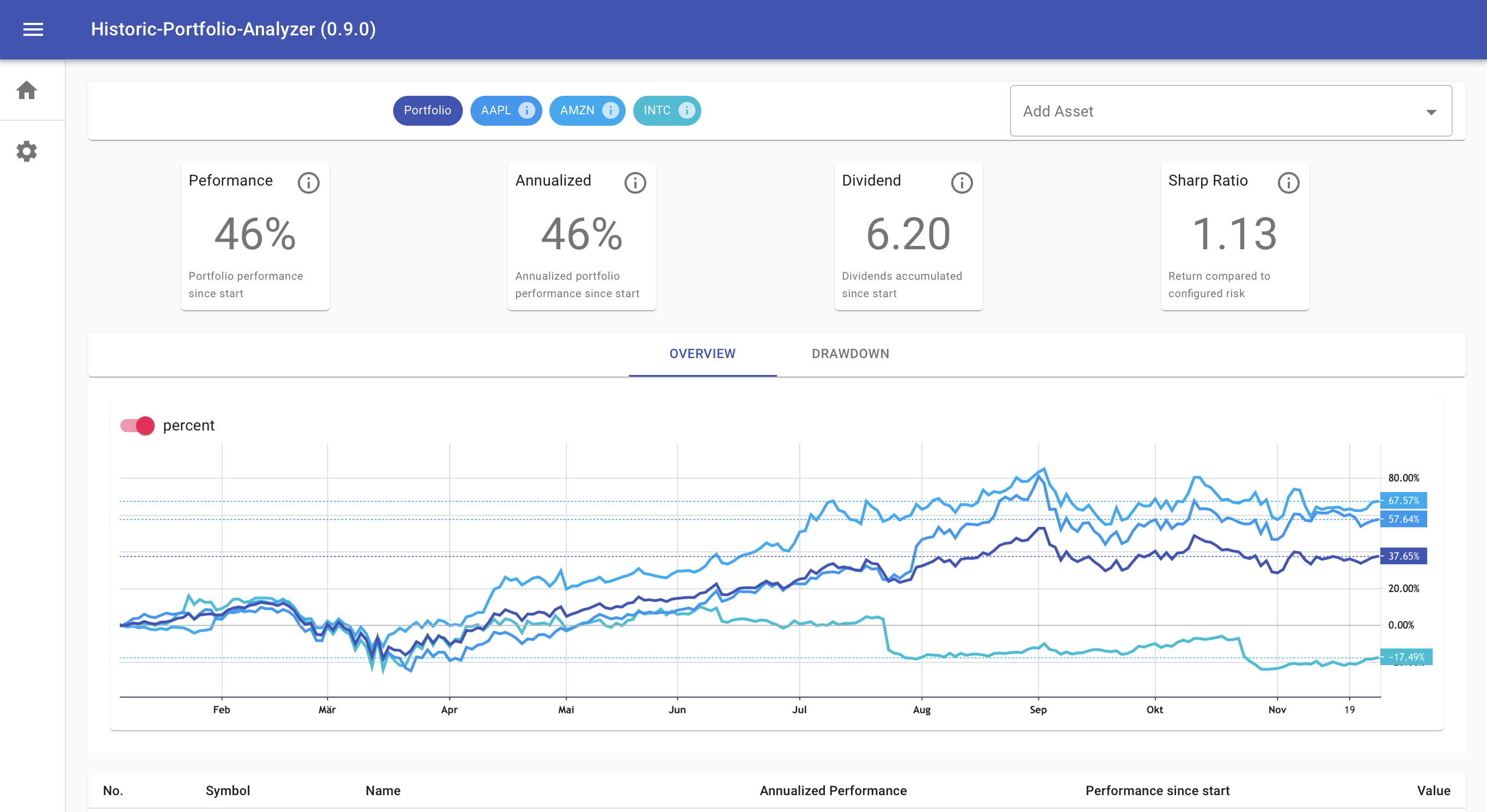
Task: Open info icon on Peformance card
Action: click(308, 183)
